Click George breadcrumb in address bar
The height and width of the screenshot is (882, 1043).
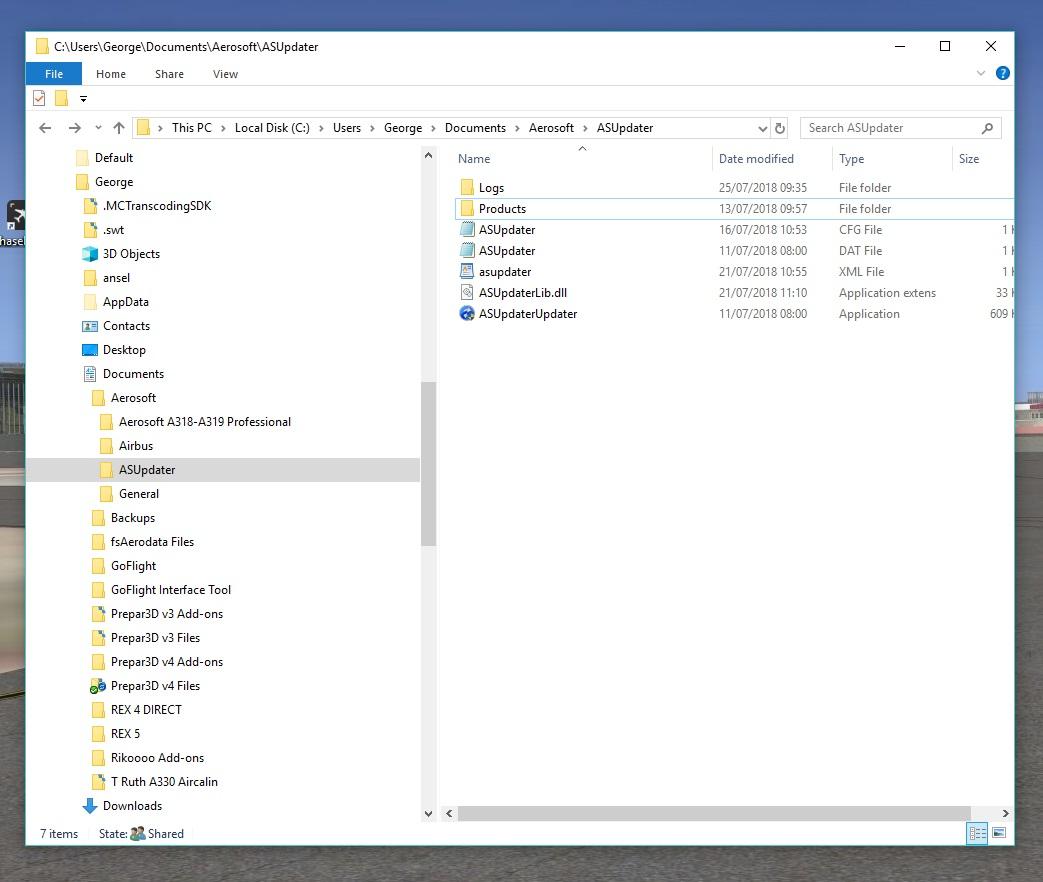coord(402,128)
